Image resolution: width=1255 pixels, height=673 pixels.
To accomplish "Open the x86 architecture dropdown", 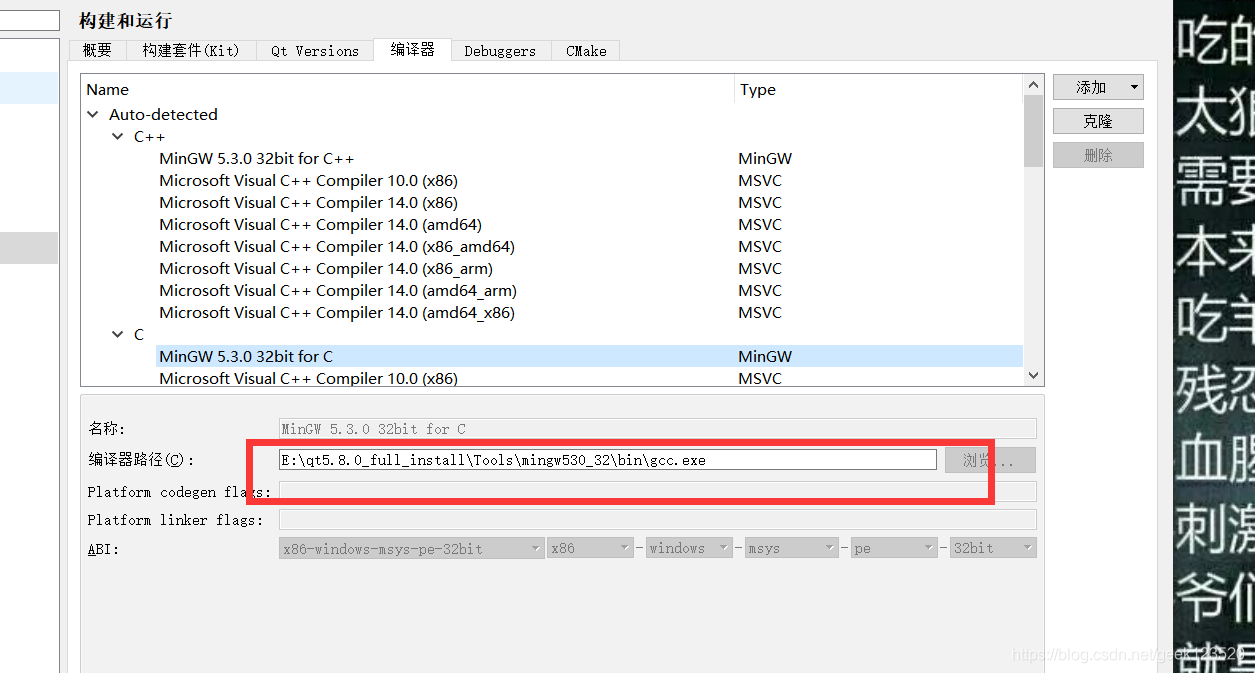I will tap(590, 548).
